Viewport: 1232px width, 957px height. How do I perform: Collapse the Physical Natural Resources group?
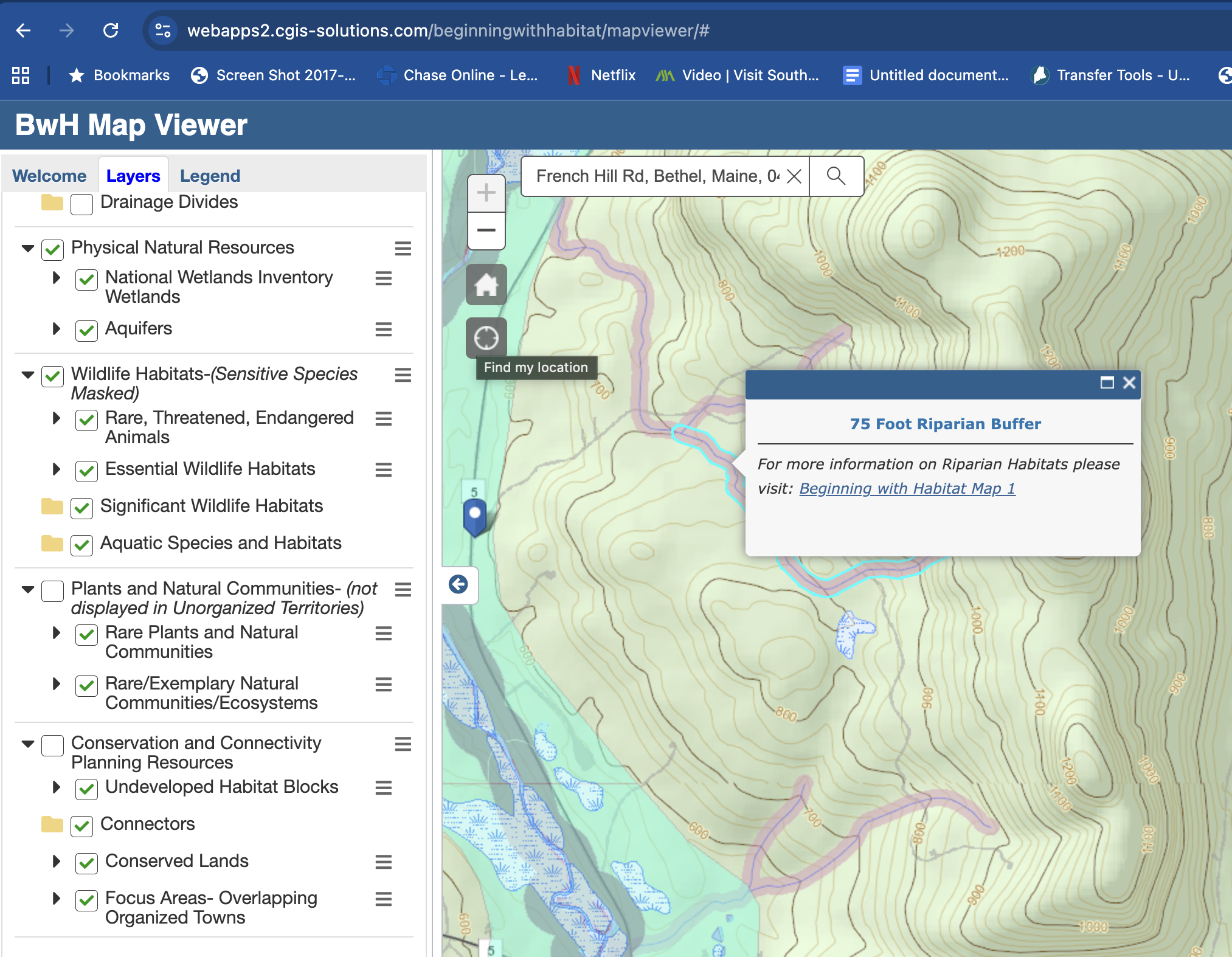click(28, 248)
